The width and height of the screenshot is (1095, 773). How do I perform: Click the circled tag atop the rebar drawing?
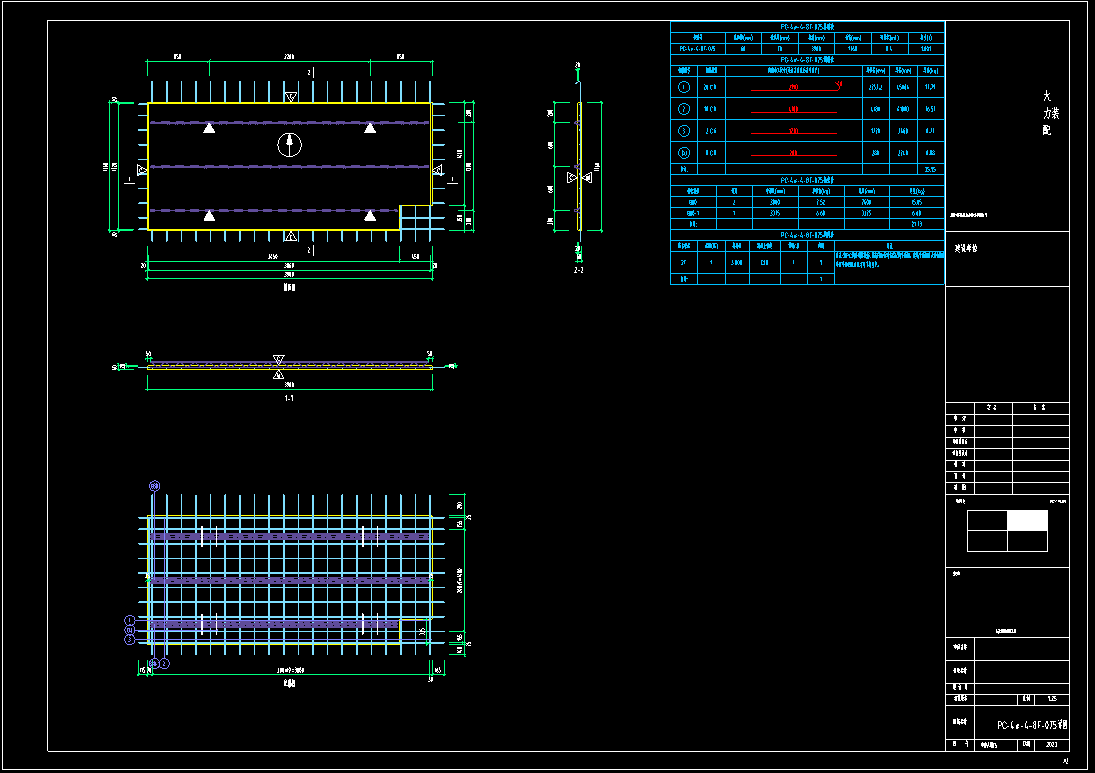tap(154, 486)
